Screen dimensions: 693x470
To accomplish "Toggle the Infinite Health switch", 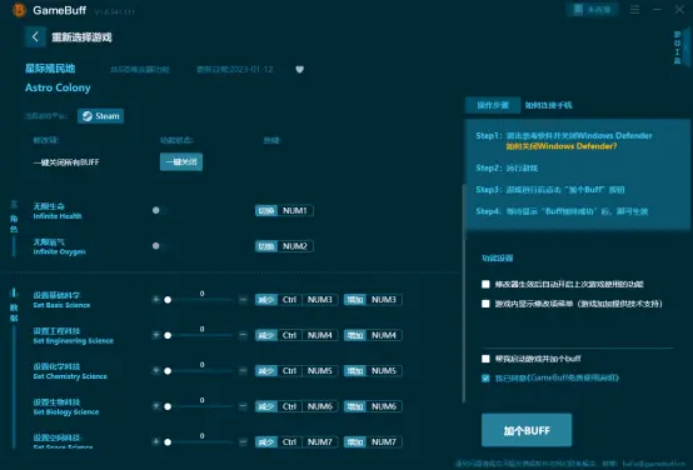I will (160, 210).
